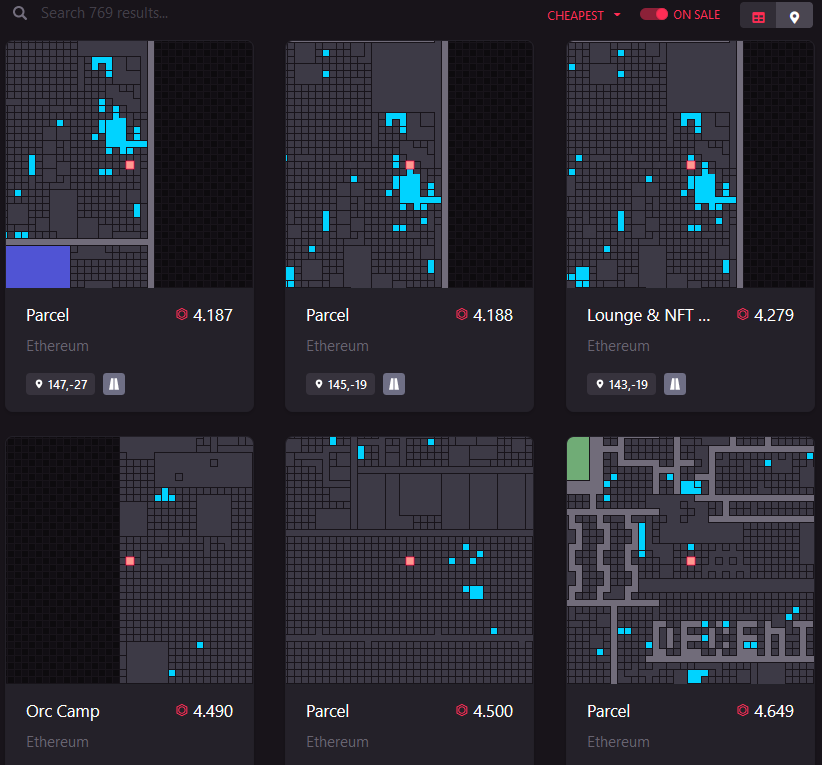Screen dimensions: 822x765
Task: Click coordinates badge 145,-19
Action: coord(341,384)
